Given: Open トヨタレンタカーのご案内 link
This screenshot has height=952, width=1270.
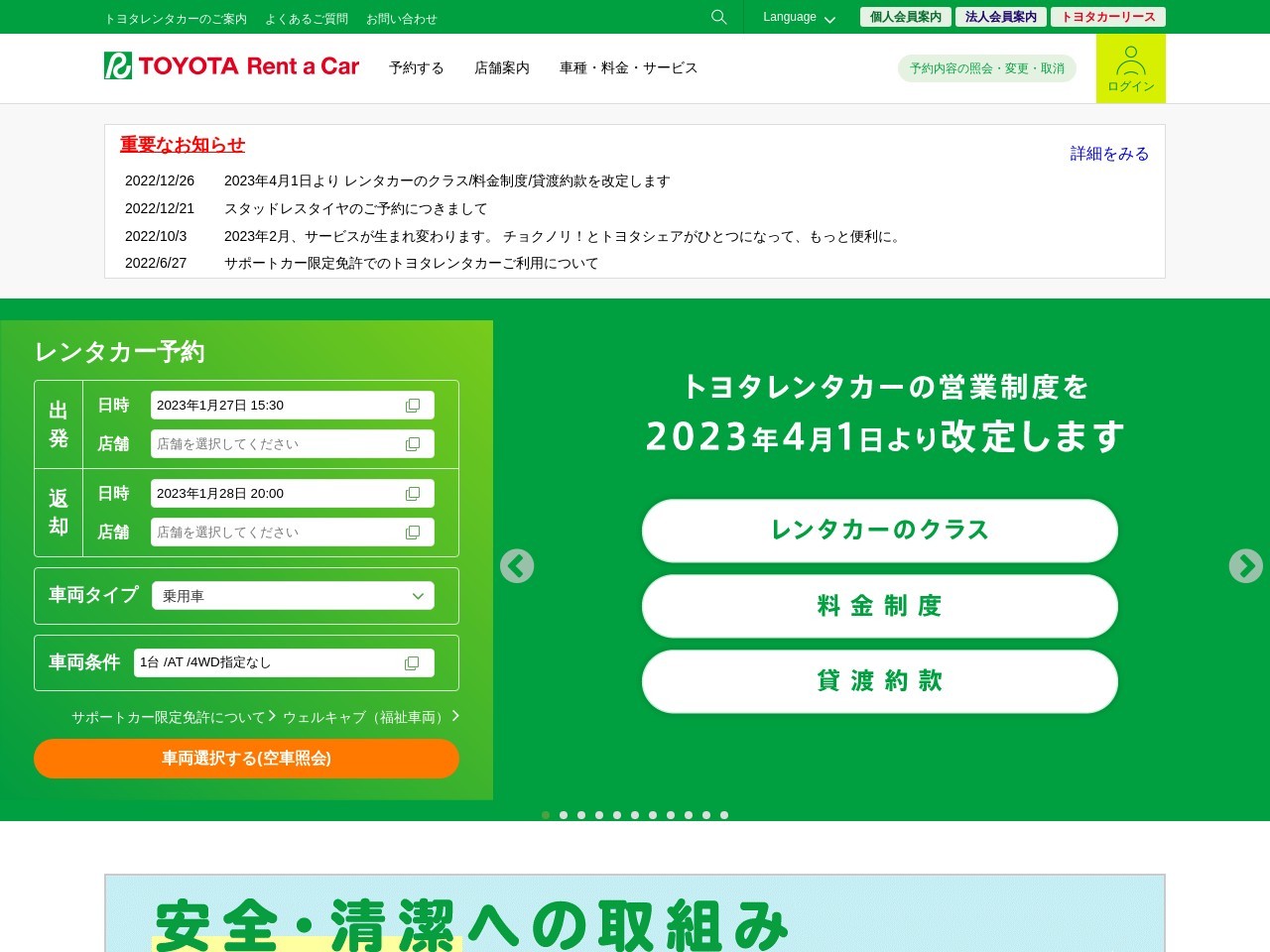Looking at the screenshot, I should [x=176, y=19].
